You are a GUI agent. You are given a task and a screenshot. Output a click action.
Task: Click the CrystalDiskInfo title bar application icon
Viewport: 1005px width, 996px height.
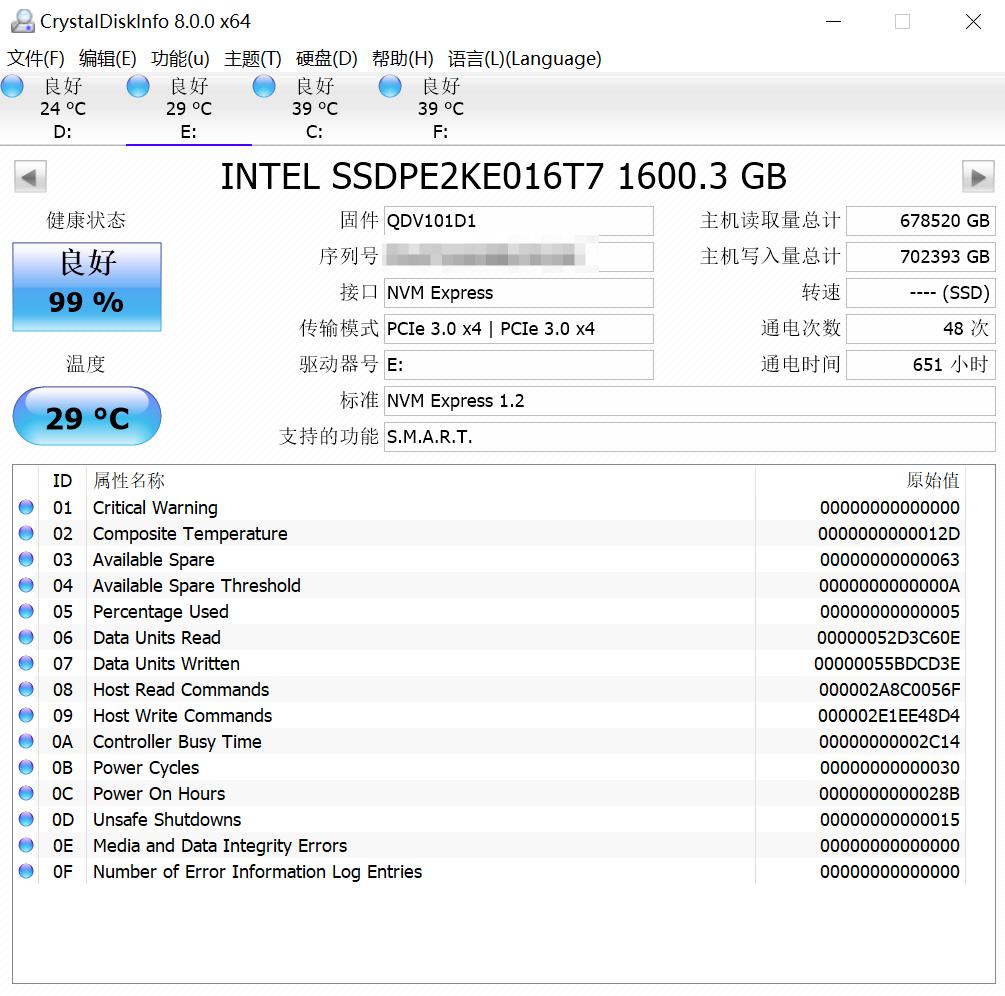click(x=22, y=20)
